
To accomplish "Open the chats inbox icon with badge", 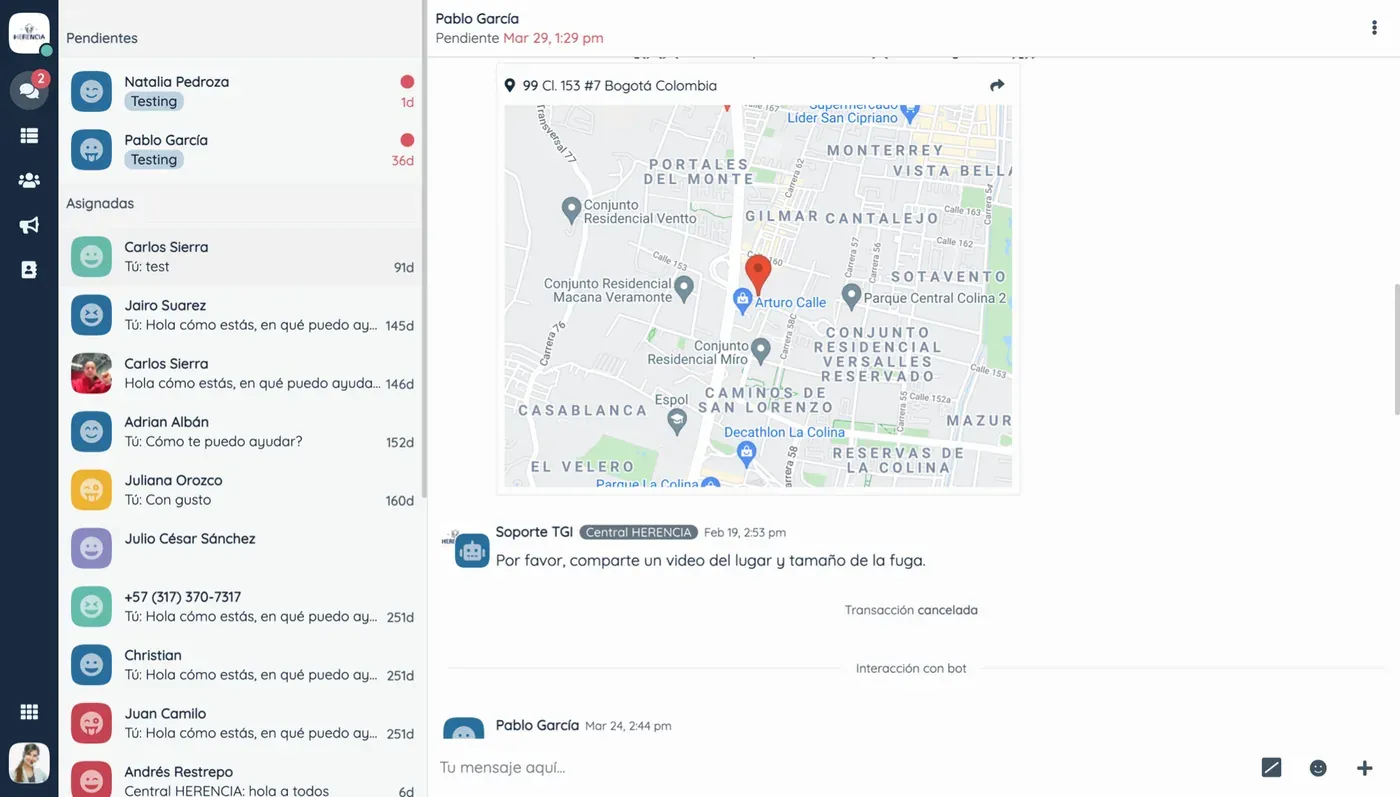I will (x=29, y=90).
